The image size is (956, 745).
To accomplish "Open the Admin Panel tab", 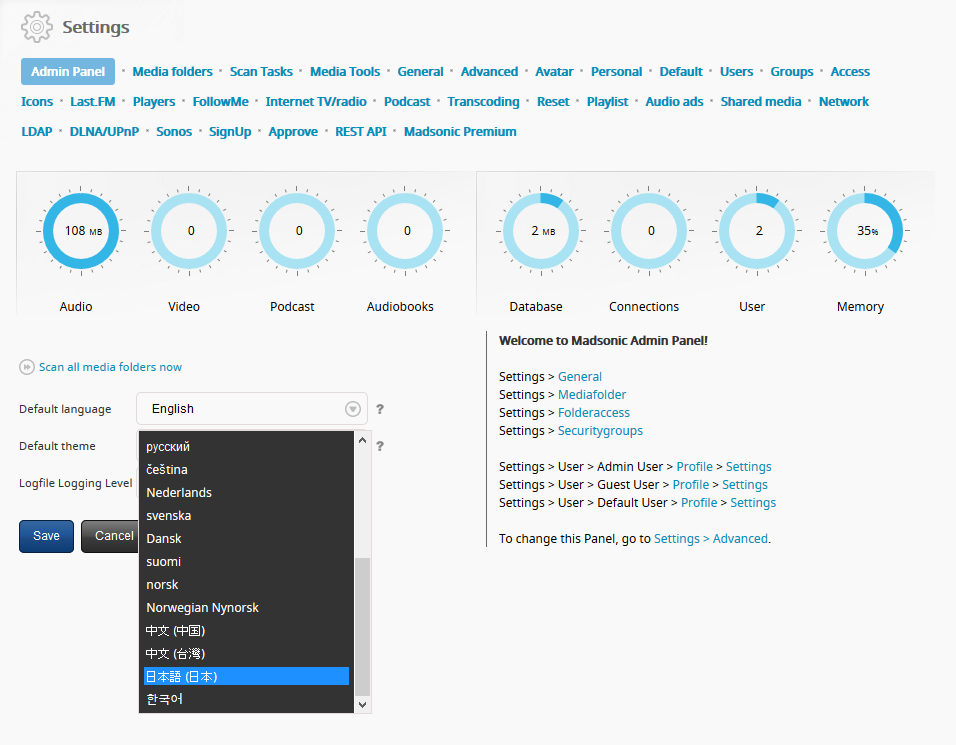I will (68, 71).
